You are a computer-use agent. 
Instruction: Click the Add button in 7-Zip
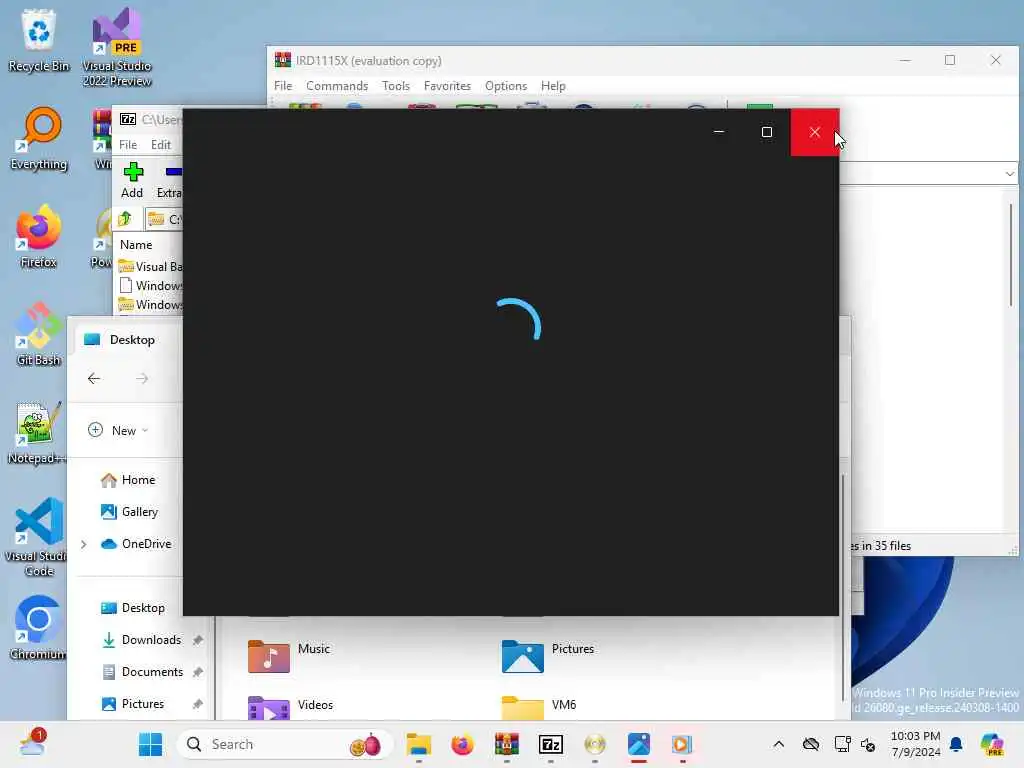133,180
